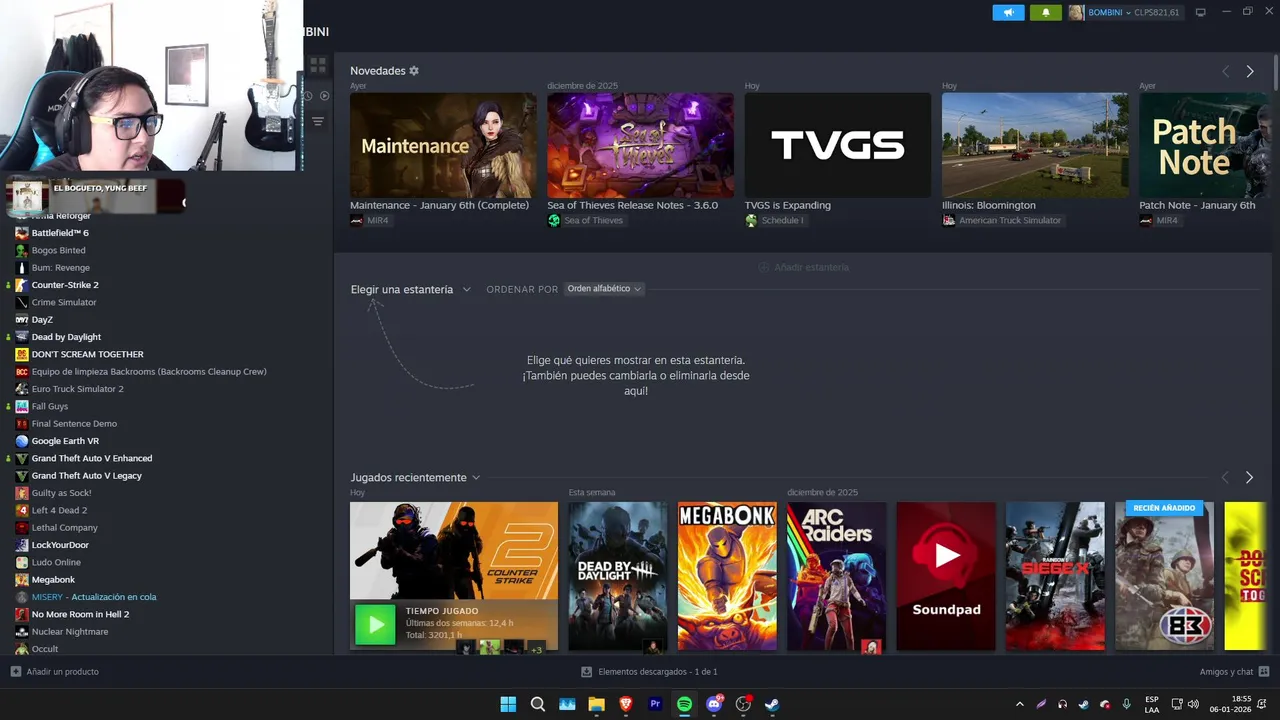Open the Maintenance news thumbnail

443,145
